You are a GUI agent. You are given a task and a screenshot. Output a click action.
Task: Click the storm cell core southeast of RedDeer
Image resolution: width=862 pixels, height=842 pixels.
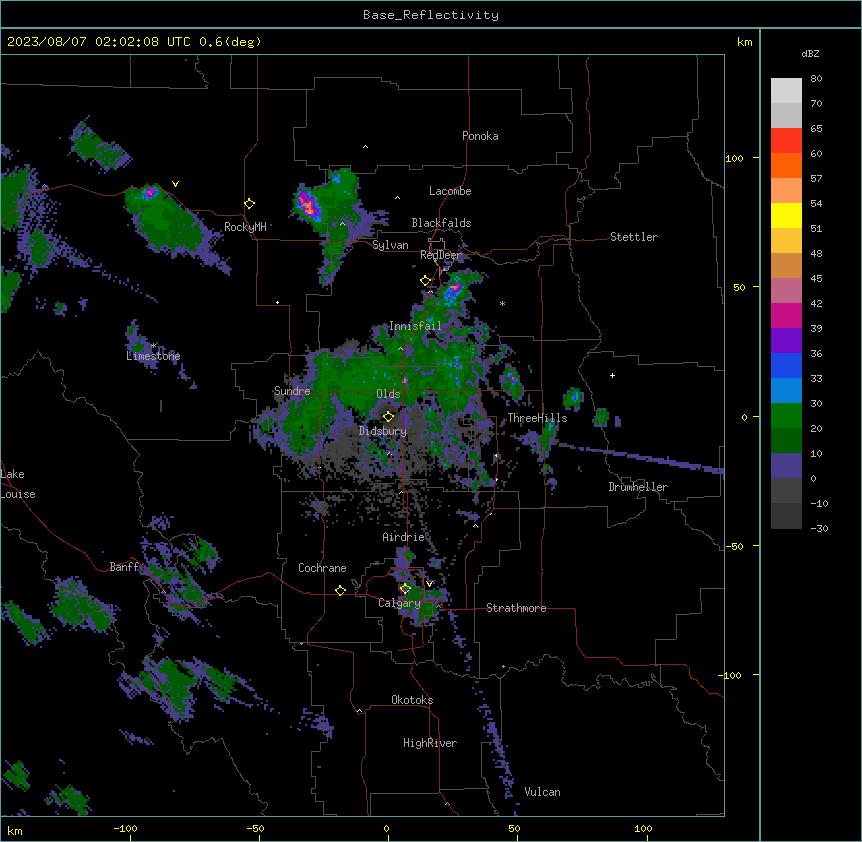(453, 290)
